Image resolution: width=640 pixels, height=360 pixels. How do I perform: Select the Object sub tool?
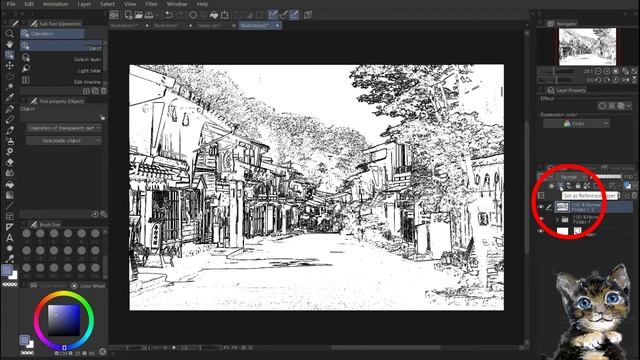point(62,47)
